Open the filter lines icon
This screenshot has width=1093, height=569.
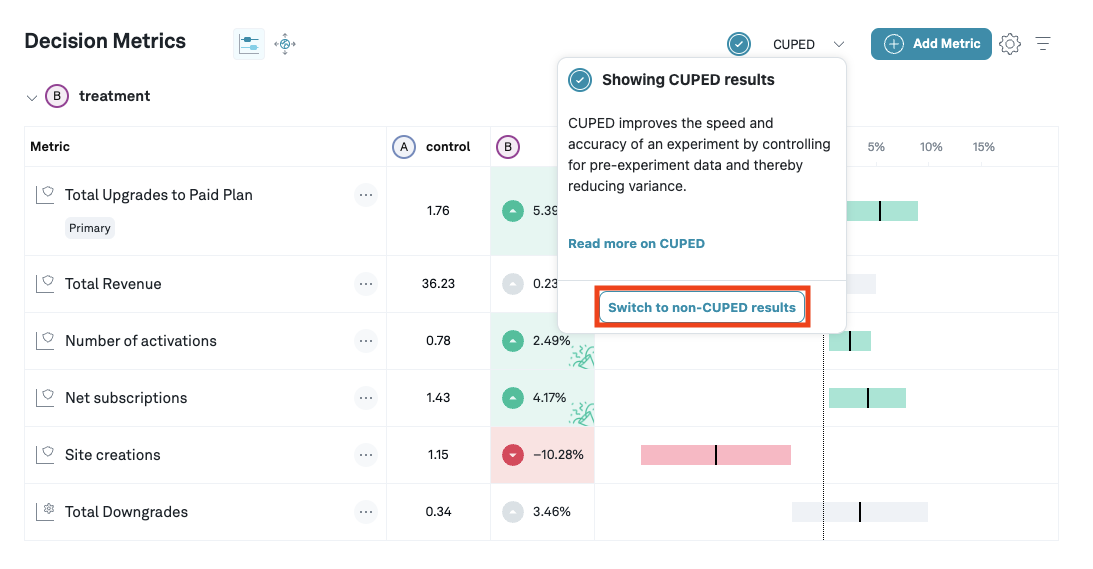[1043, 44]
